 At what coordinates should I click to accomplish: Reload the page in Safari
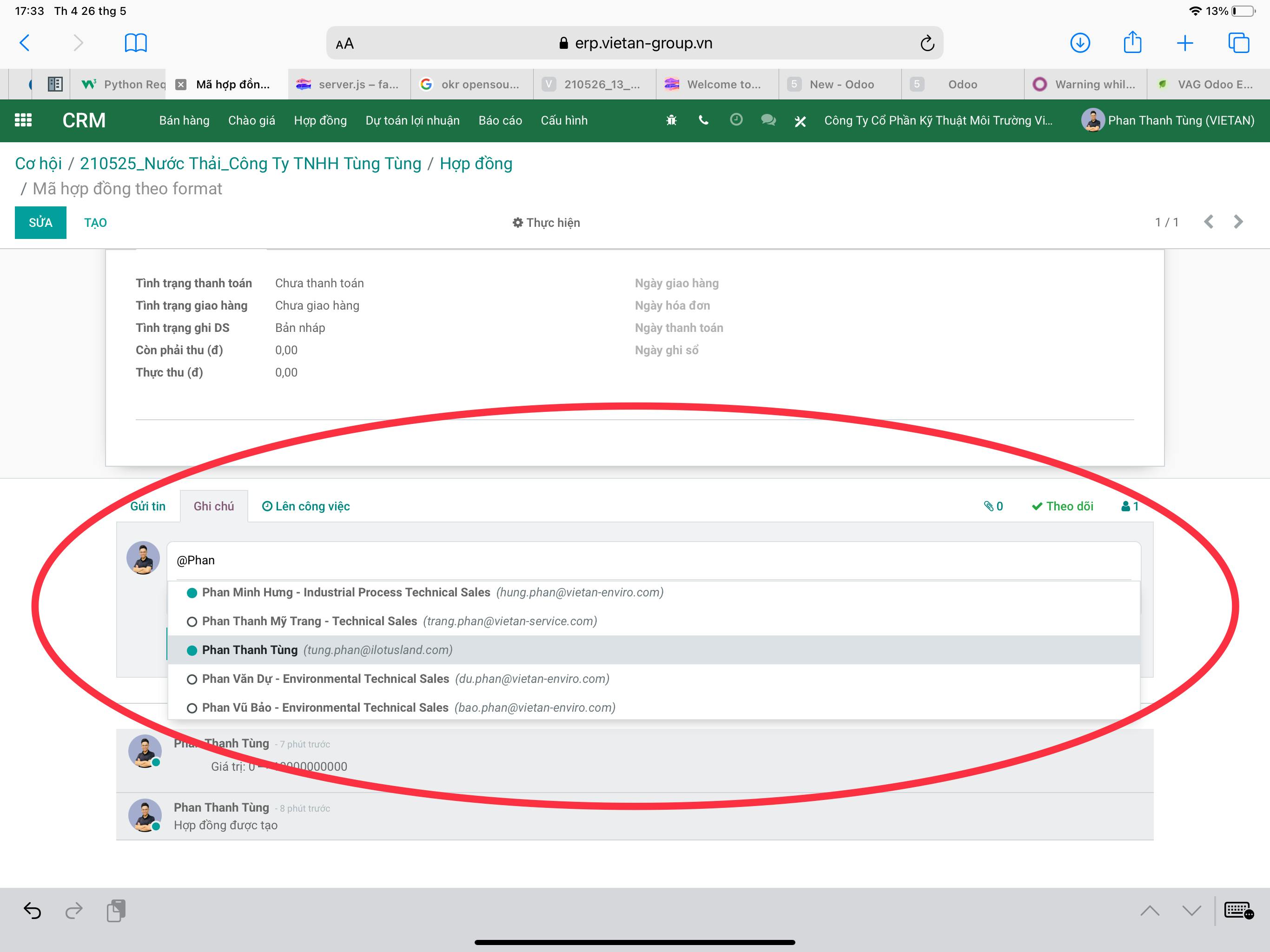(926, 43)
